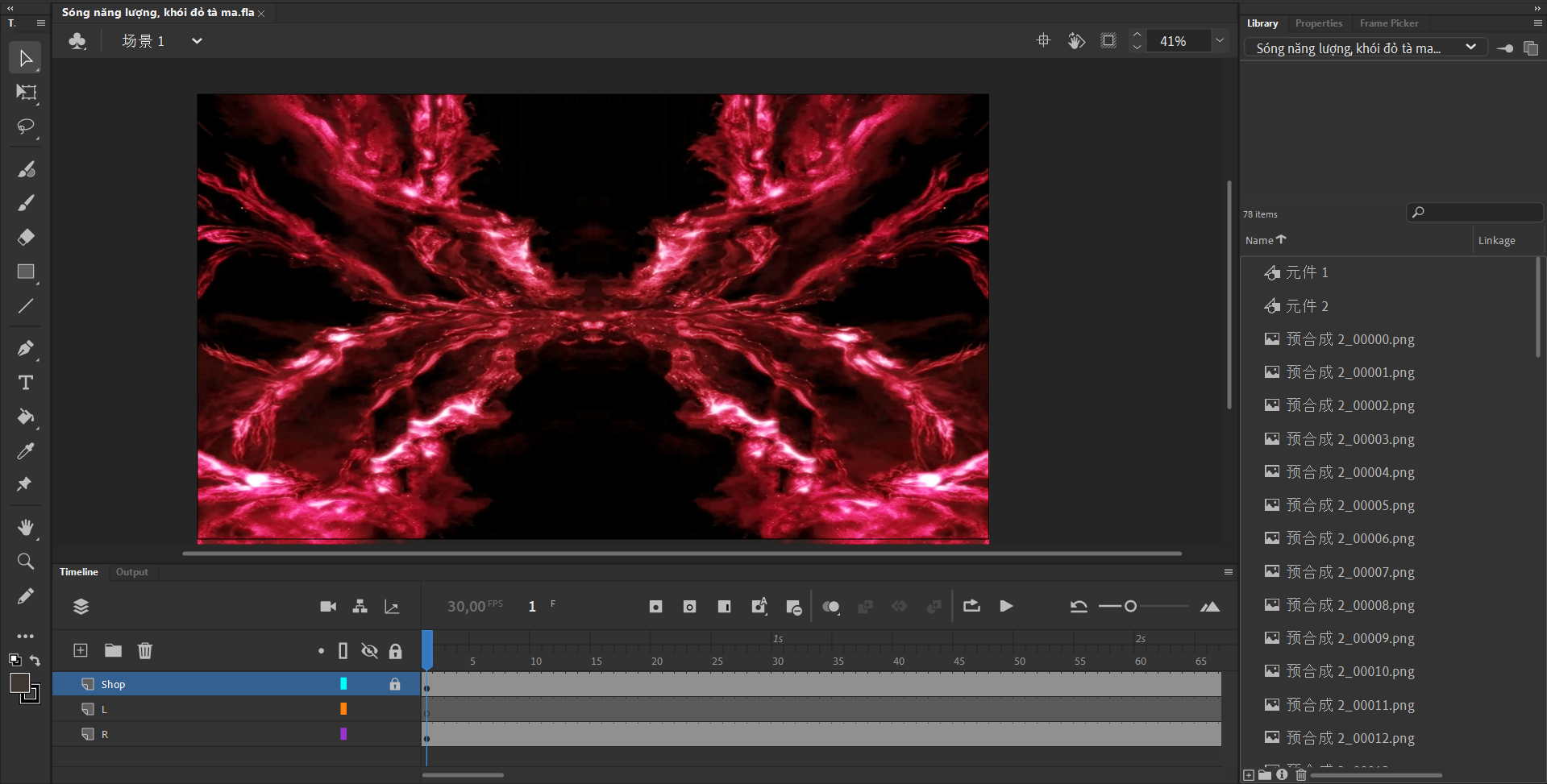Select the Text tool
The height and width of the screenshot is (784, 1547).
click(26, 383)
